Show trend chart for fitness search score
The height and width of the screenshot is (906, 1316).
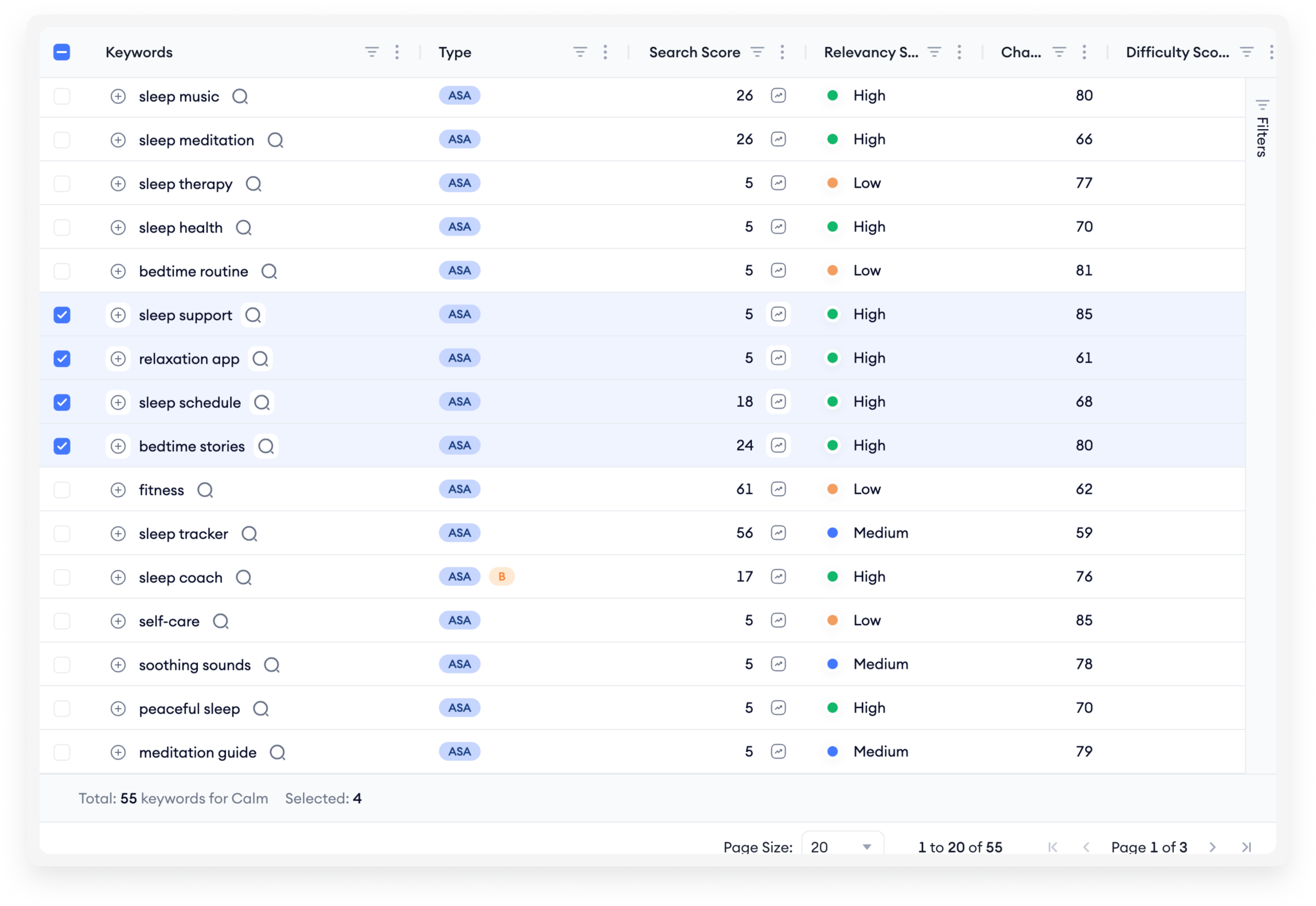[x=778, y=489]
